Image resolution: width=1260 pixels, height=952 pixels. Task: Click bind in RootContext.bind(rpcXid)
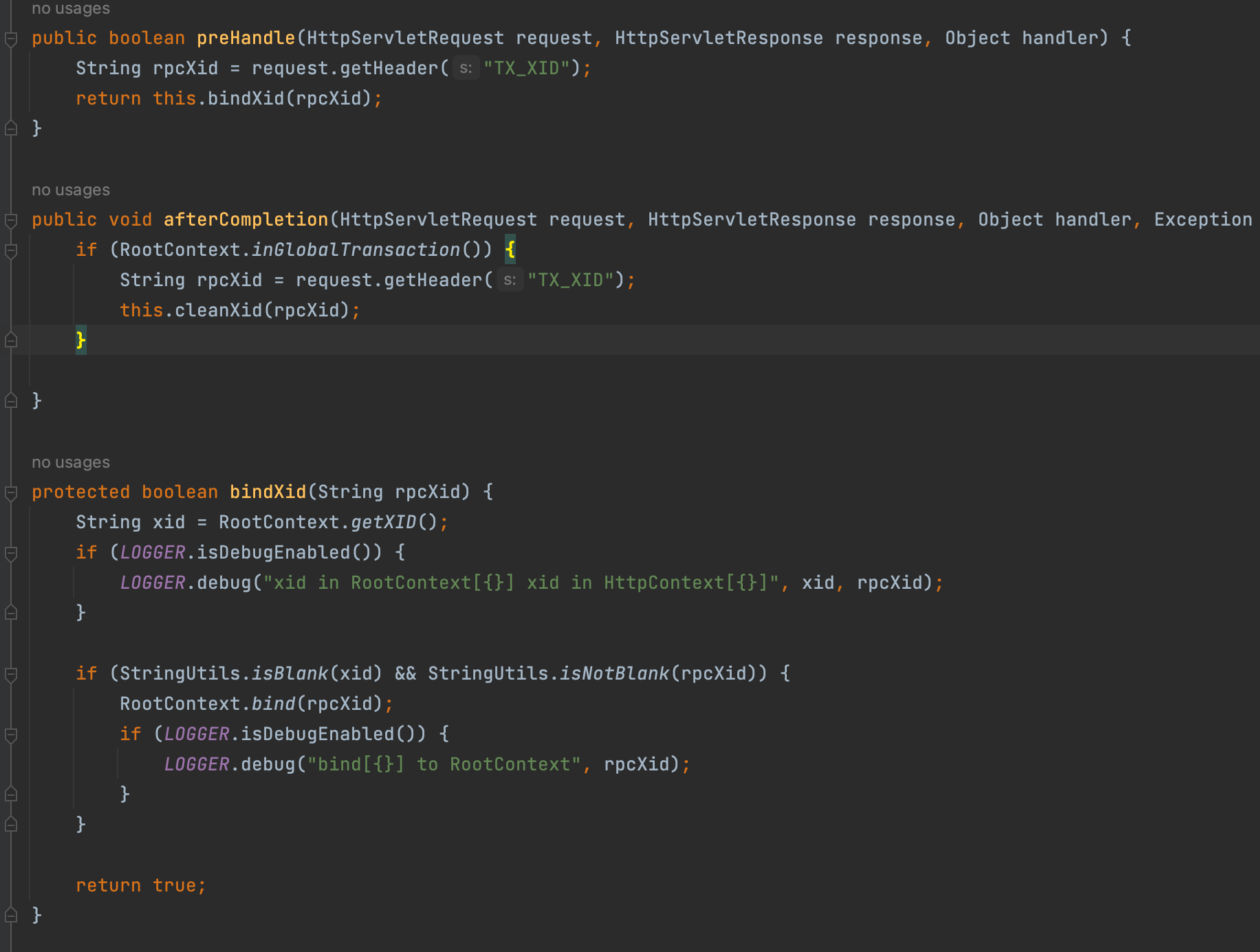[273, 704]
